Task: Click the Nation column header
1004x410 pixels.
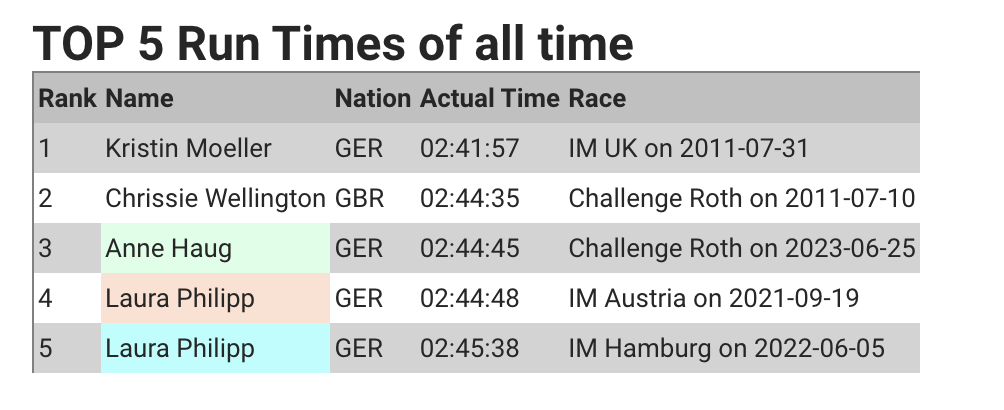Action: (373, 98)
